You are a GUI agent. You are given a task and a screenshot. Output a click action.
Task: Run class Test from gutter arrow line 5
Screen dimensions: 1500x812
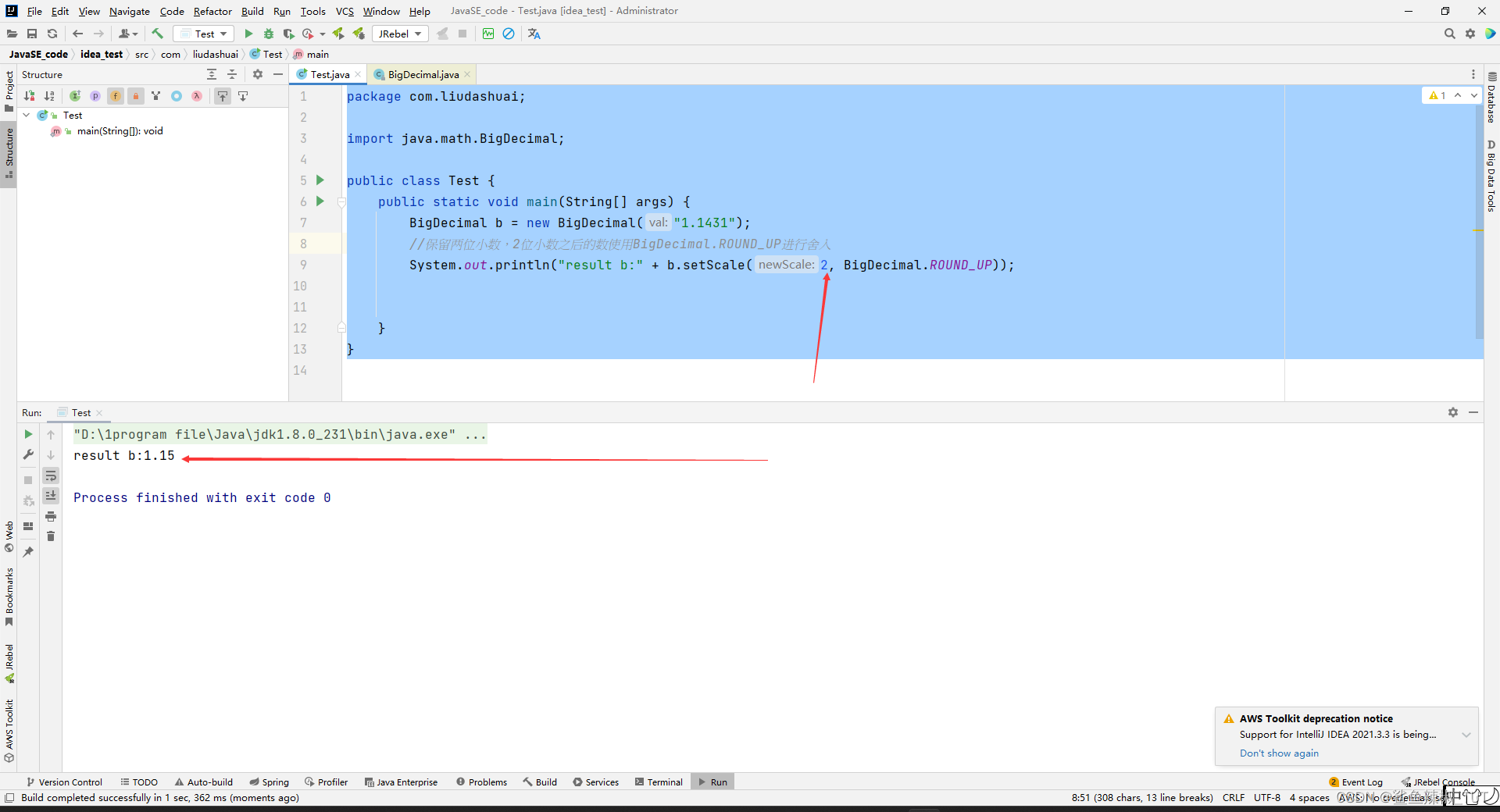(x=320, y=180)
